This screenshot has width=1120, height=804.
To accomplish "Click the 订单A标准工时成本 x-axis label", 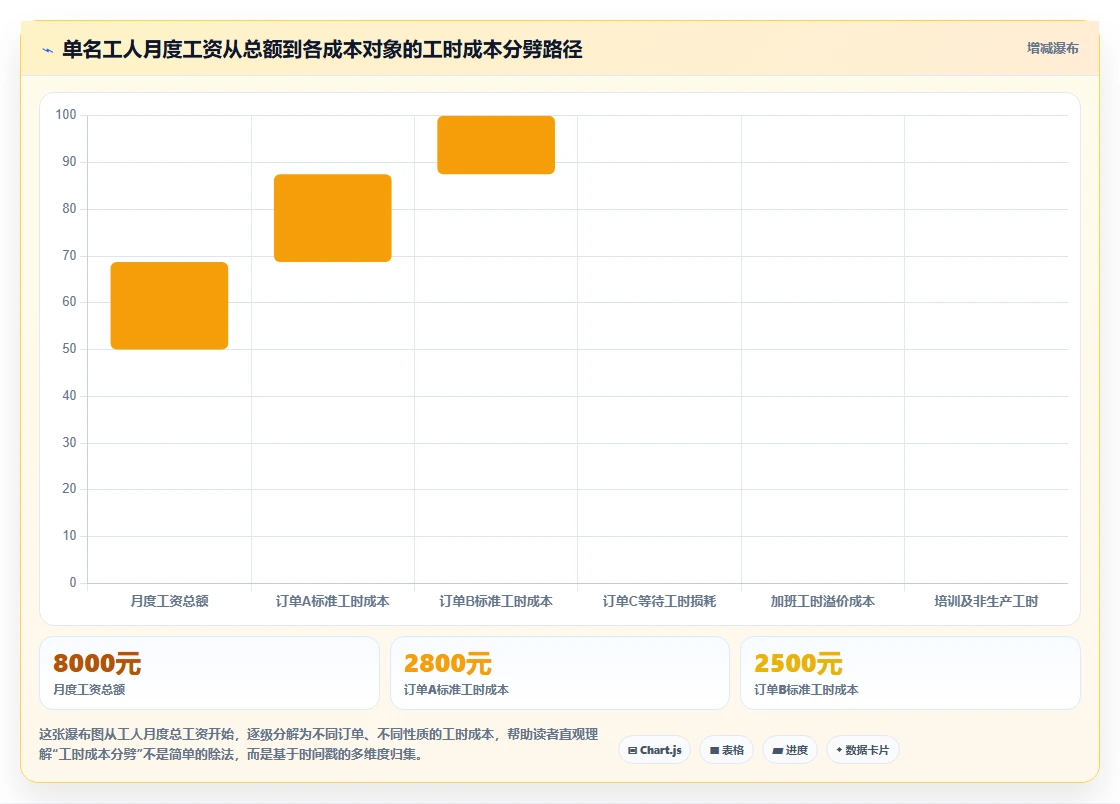I will tap(333, 601).
